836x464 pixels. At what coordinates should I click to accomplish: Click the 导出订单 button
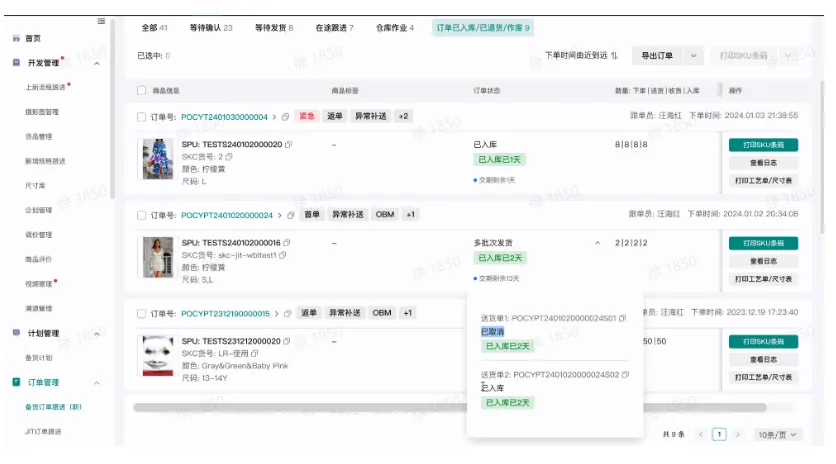click(x=657, y=55)
